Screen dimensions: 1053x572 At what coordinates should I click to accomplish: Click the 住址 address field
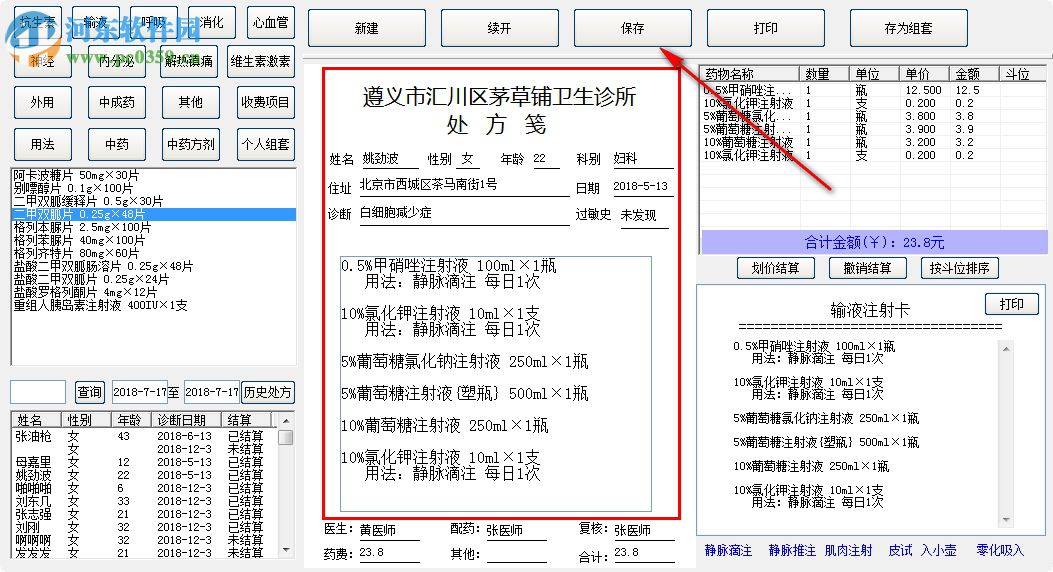click(x=464, y=185)
